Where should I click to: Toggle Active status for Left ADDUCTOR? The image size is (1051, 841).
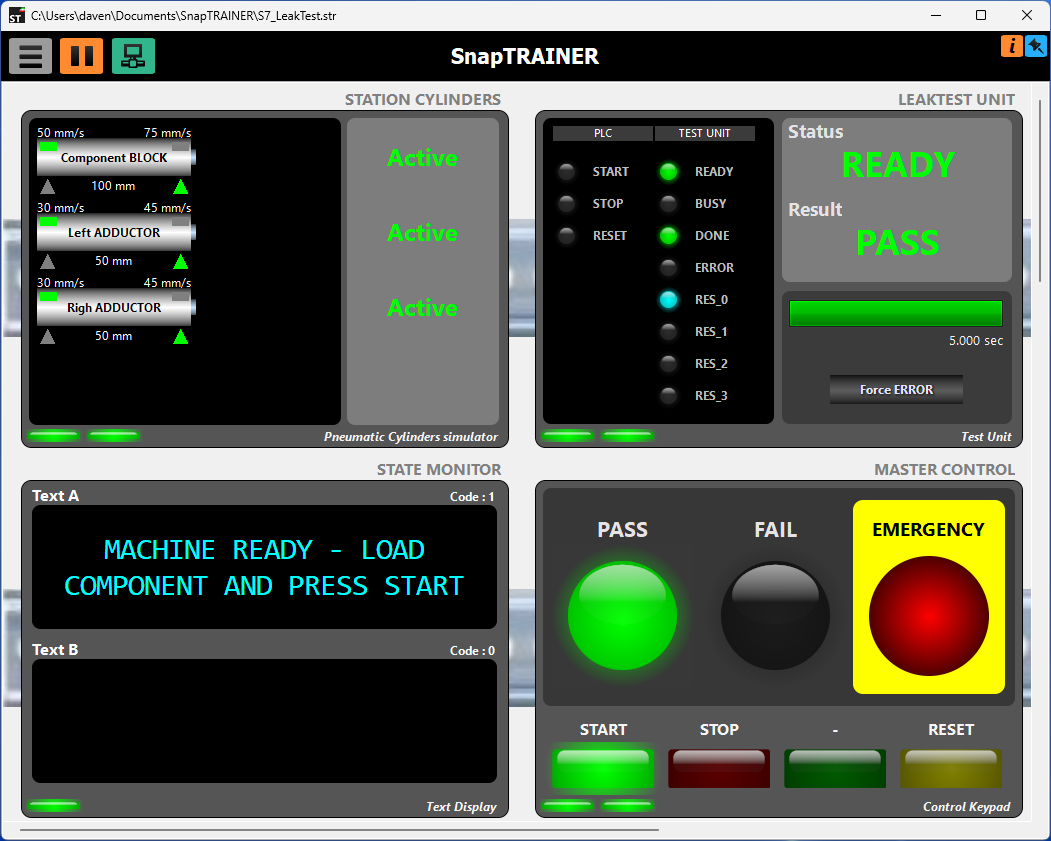pyautogui.click(x=422, y=233)
